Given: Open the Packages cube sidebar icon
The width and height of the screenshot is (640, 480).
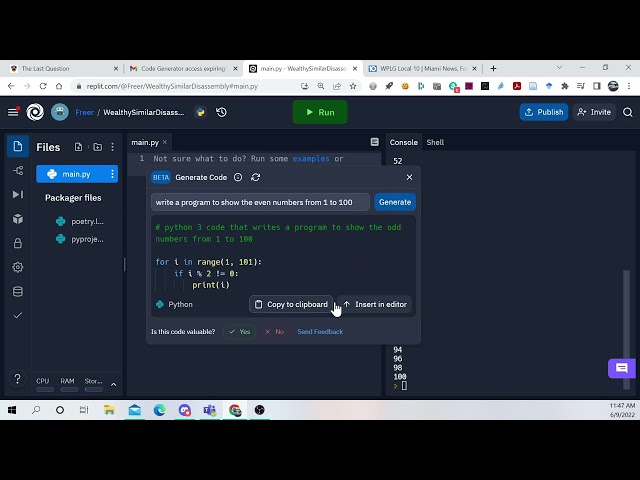Looking at the screenshot, I should coord(18,219).
